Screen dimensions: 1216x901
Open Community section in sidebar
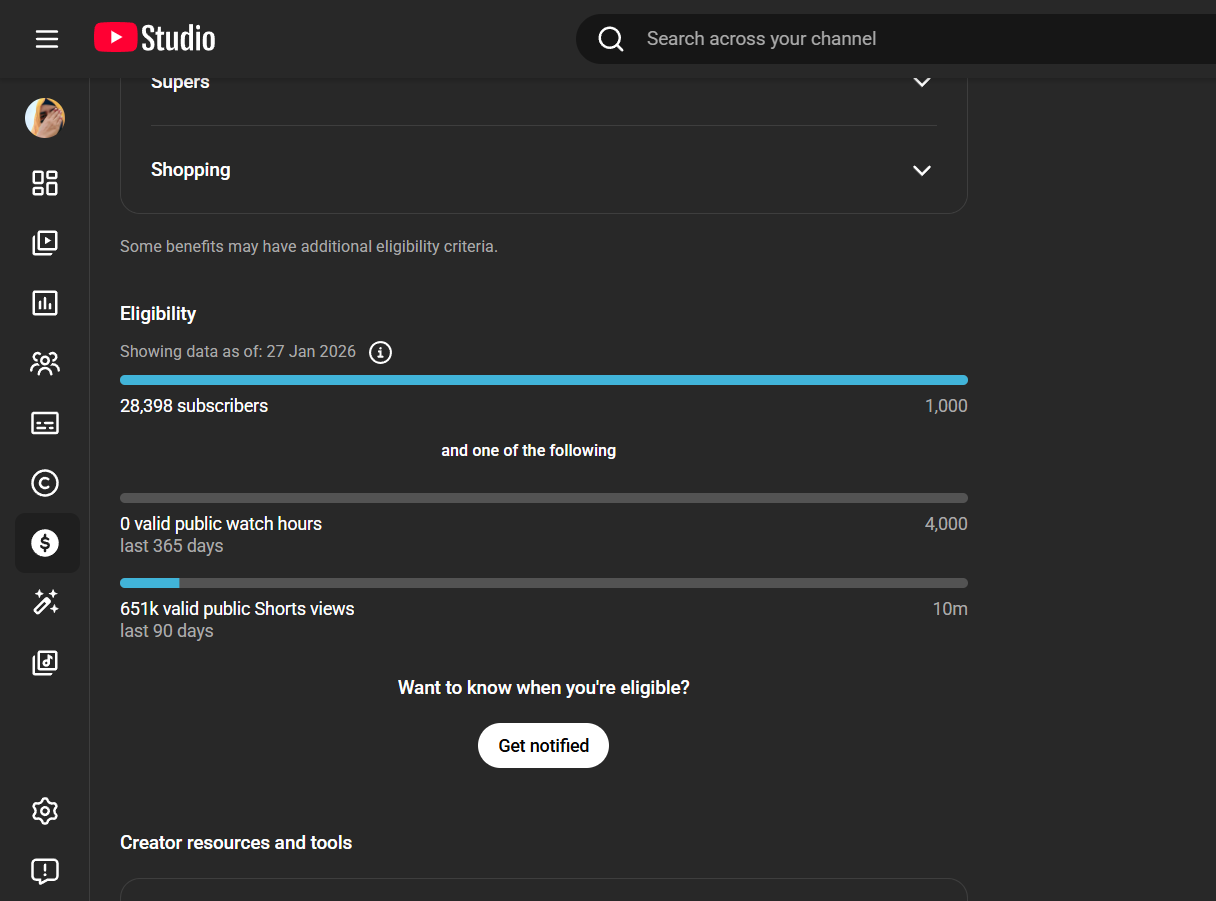45,363
